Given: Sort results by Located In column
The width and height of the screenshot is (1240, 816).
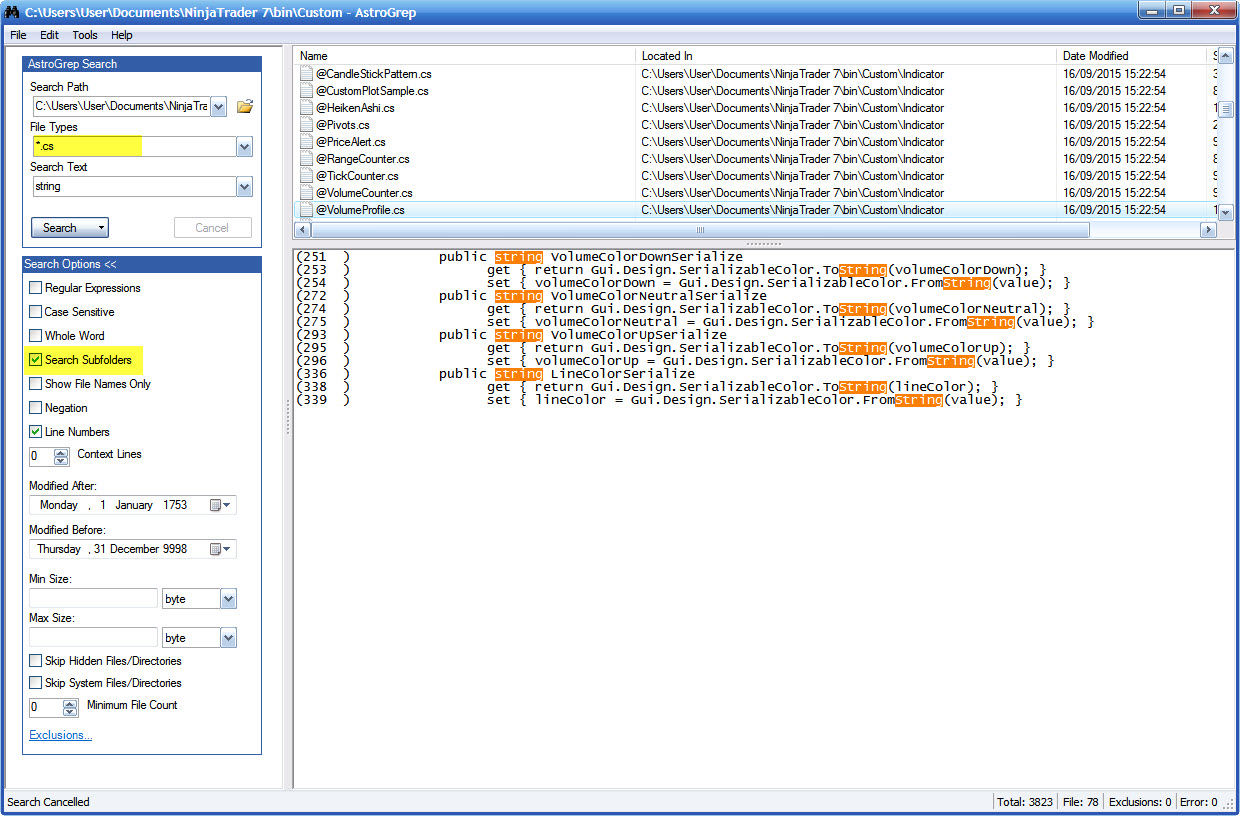Looking at the screenshot, I should [x=847, y=56].
